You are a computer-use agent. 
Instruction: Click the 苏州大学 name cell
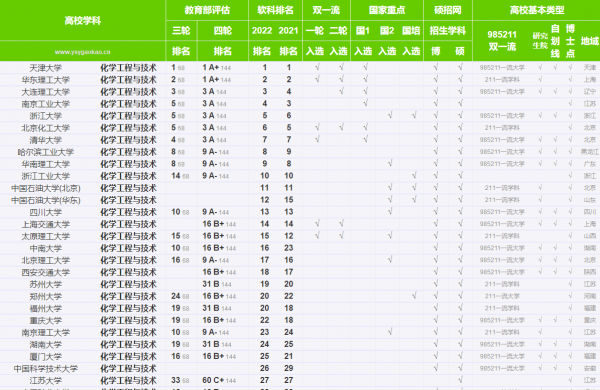click(46, 284)
